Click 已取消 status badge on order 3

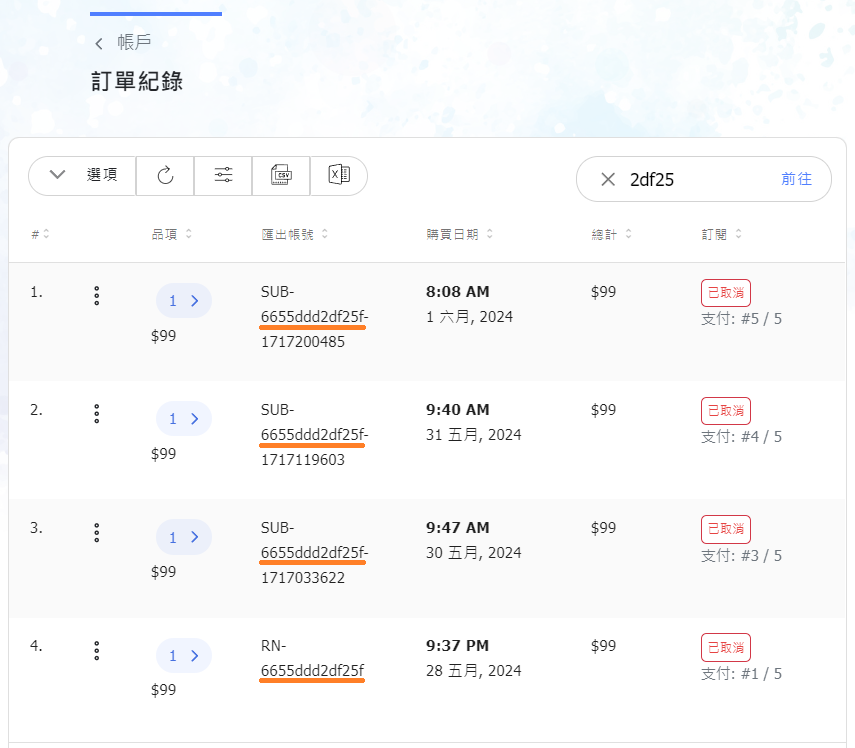[x=725, y=529]
